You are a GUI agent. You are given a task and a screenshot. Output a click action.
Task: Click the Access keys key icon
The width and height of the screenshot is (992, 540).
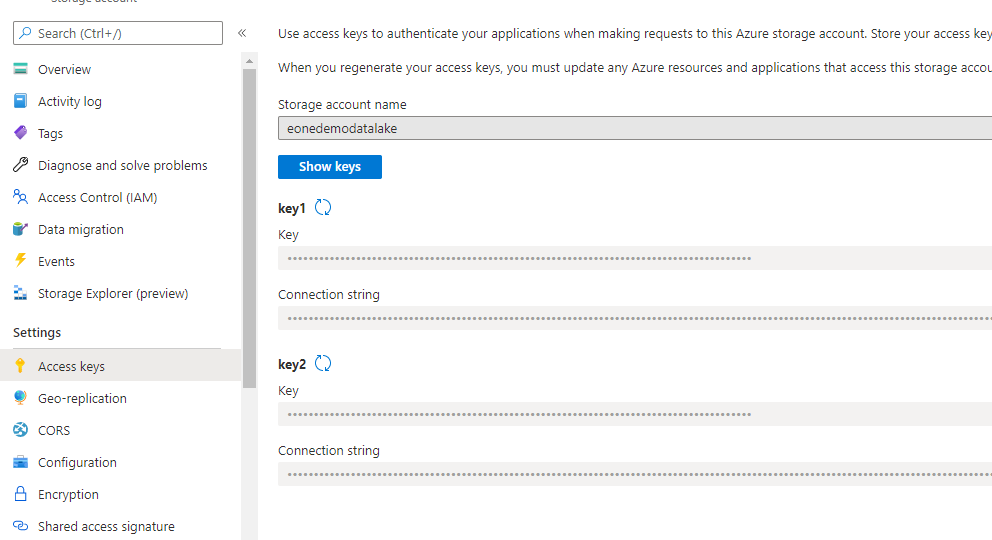pos(20,365)
